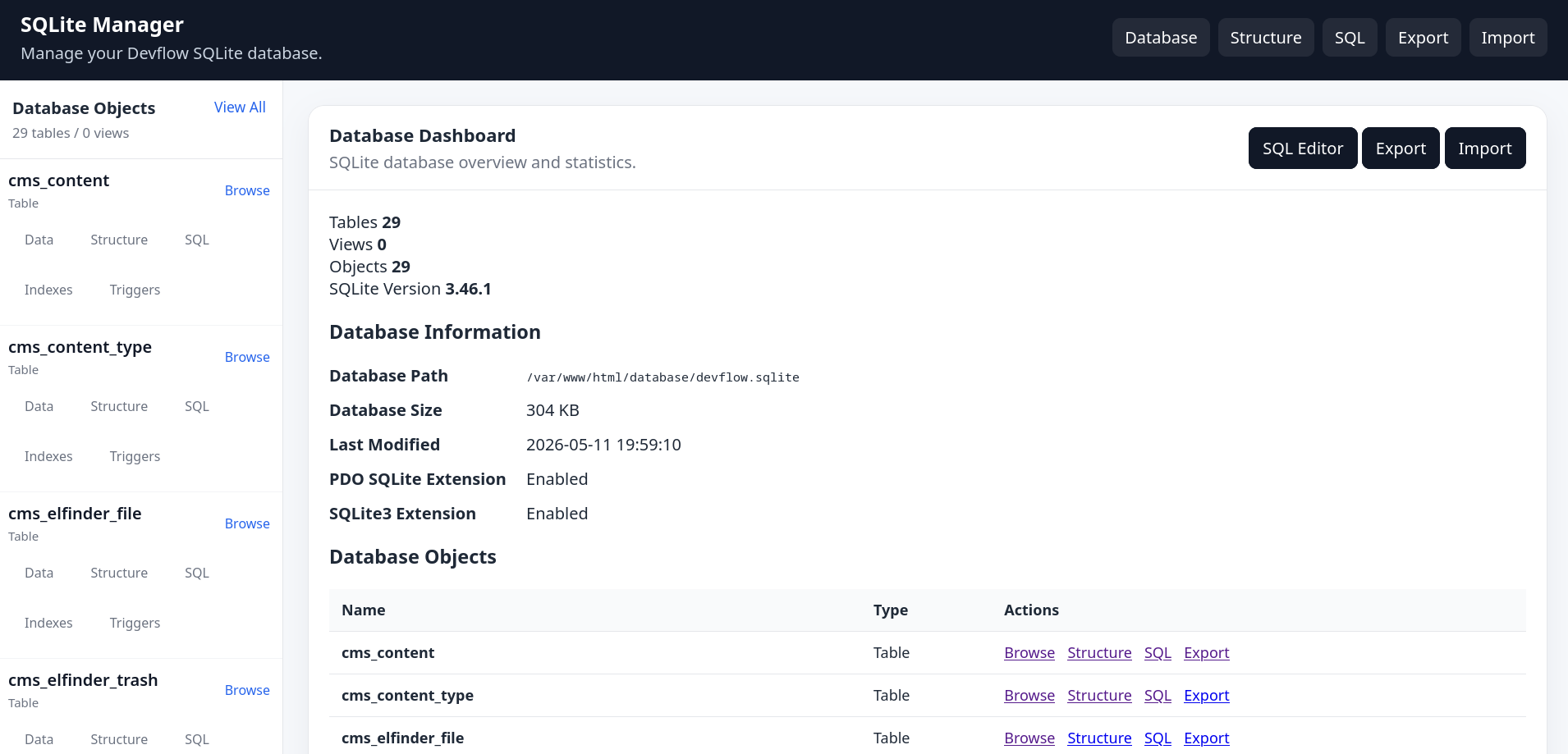Browse cms_elfinder_file from the sidebar
Screen dimensions: 1568x754
click(x=247, y=523)
